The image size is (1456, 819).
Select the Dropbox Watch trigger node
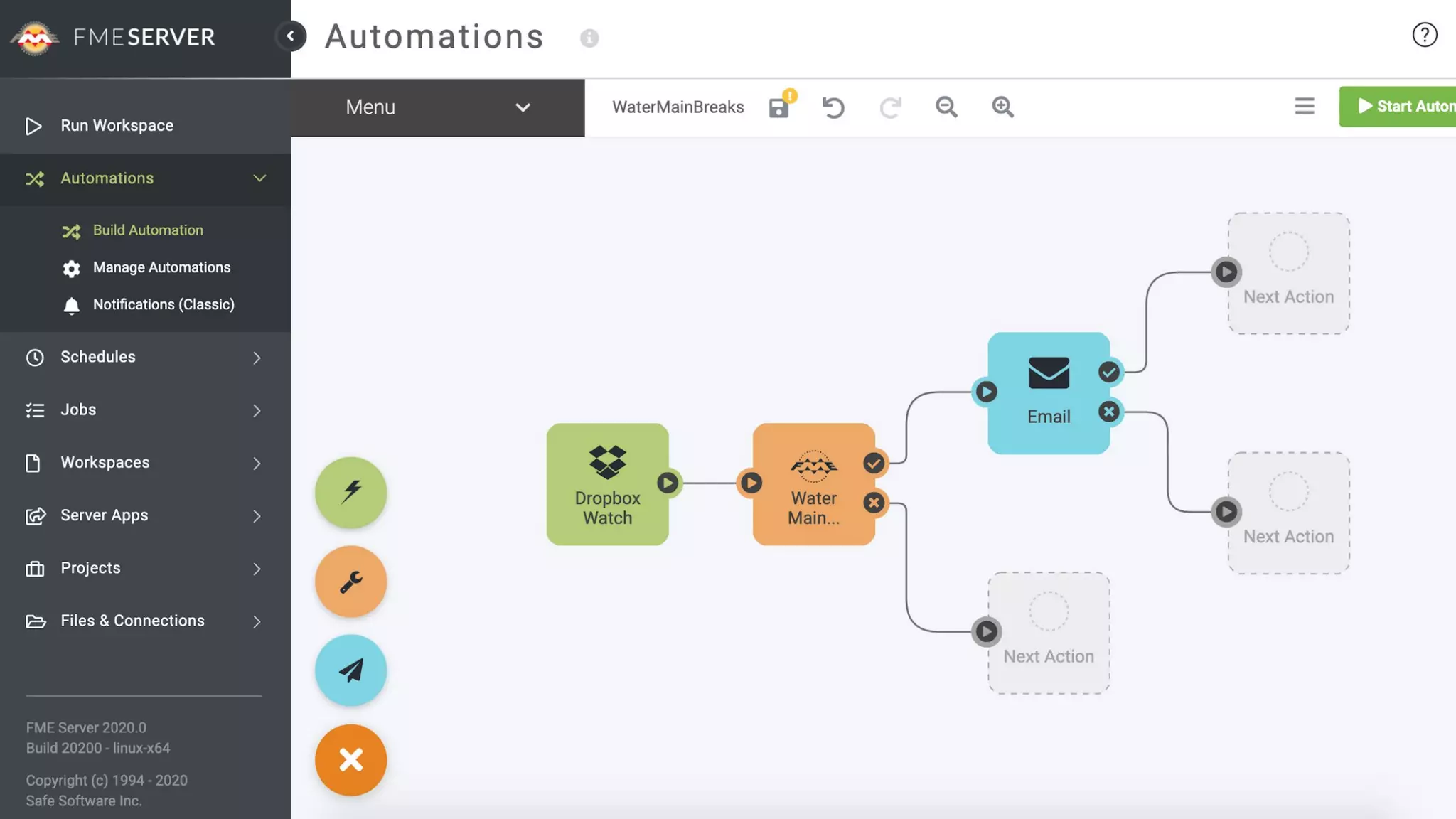click(x=606, y=484)
